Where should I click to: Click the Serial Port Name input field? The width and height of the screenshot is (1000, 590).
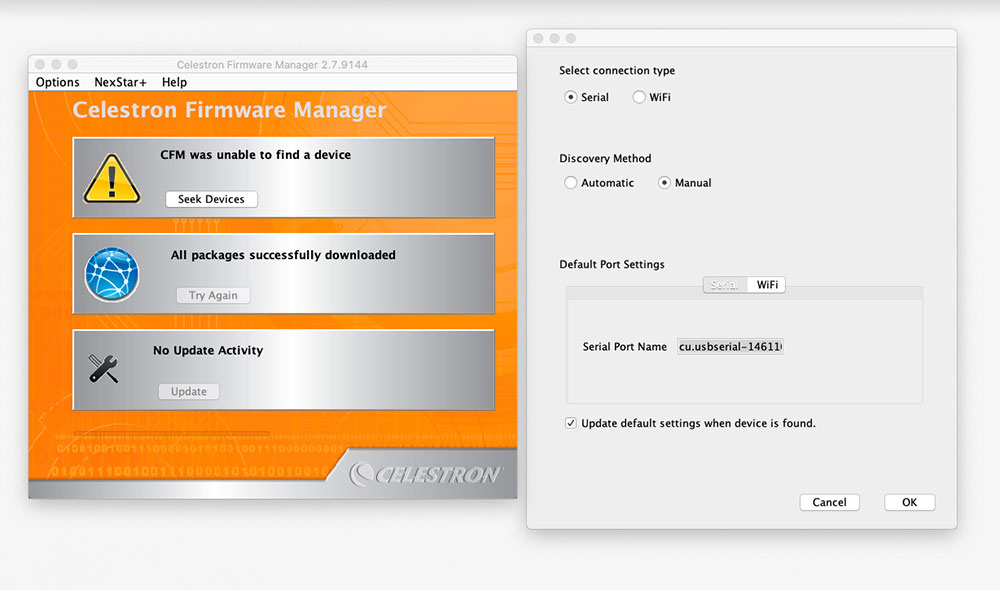coord(730,346)
